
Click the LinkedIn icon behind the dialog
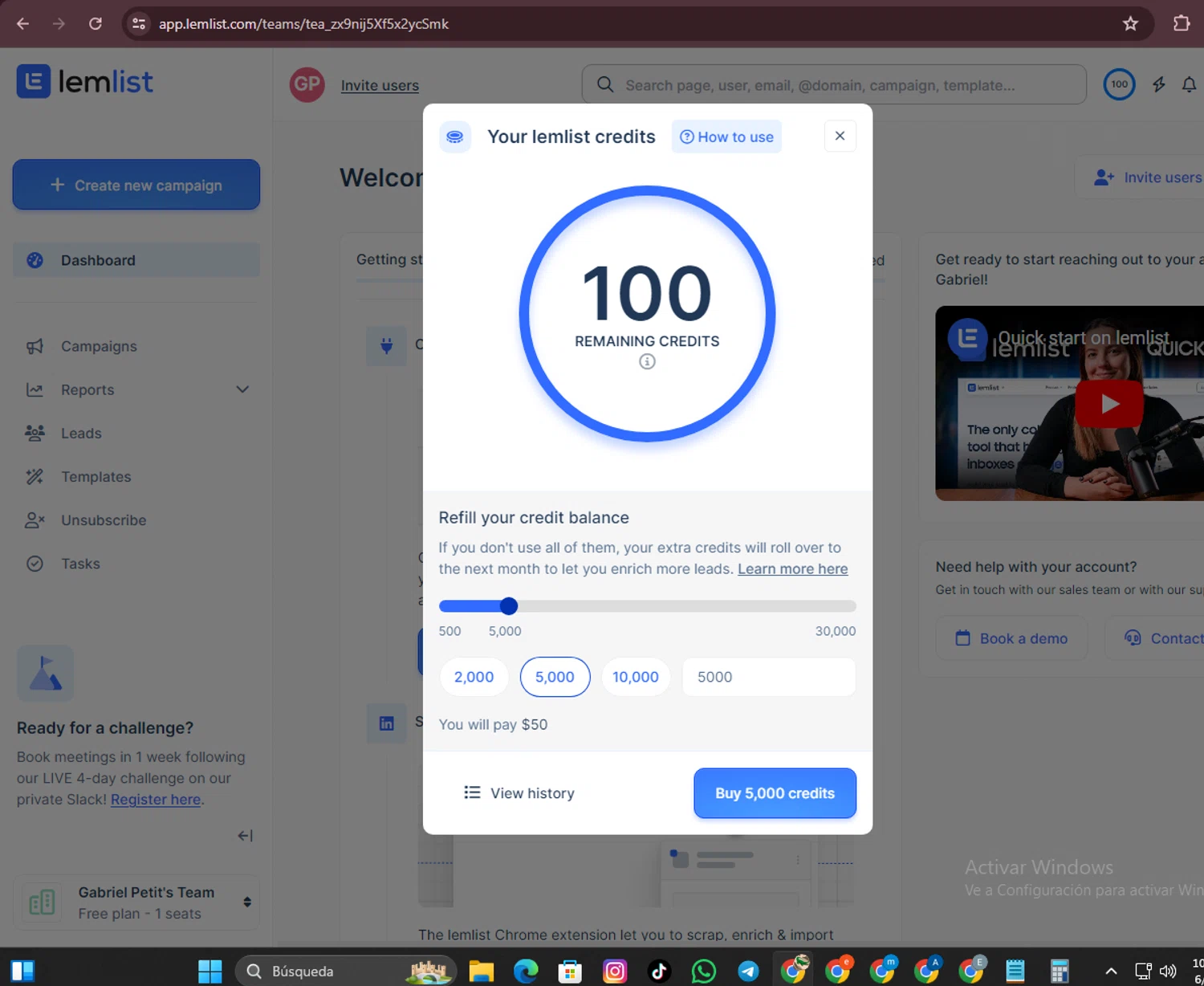(386, 723)
